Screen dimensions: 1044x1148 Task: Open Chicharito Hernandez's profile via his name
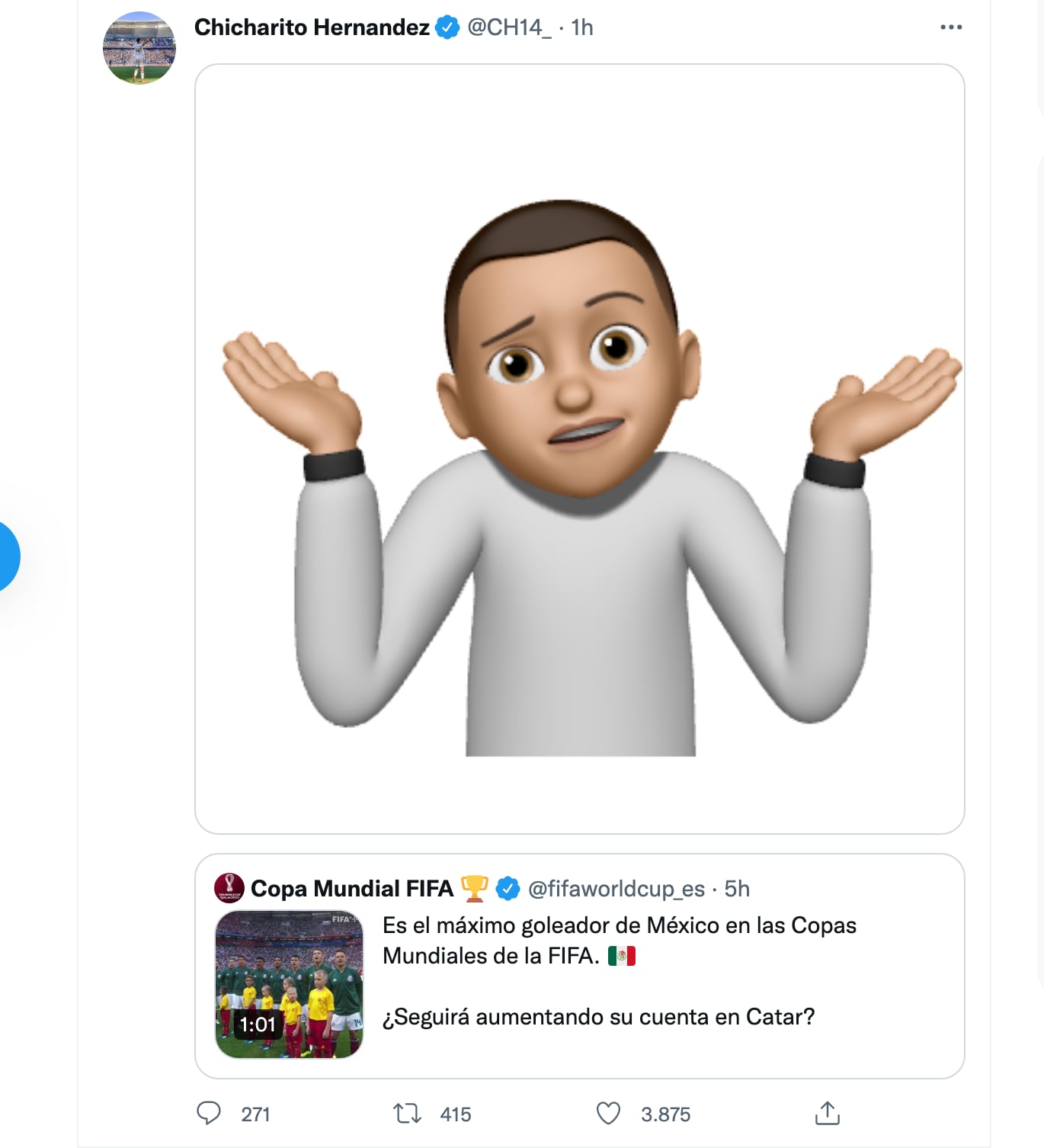[311, 27]
